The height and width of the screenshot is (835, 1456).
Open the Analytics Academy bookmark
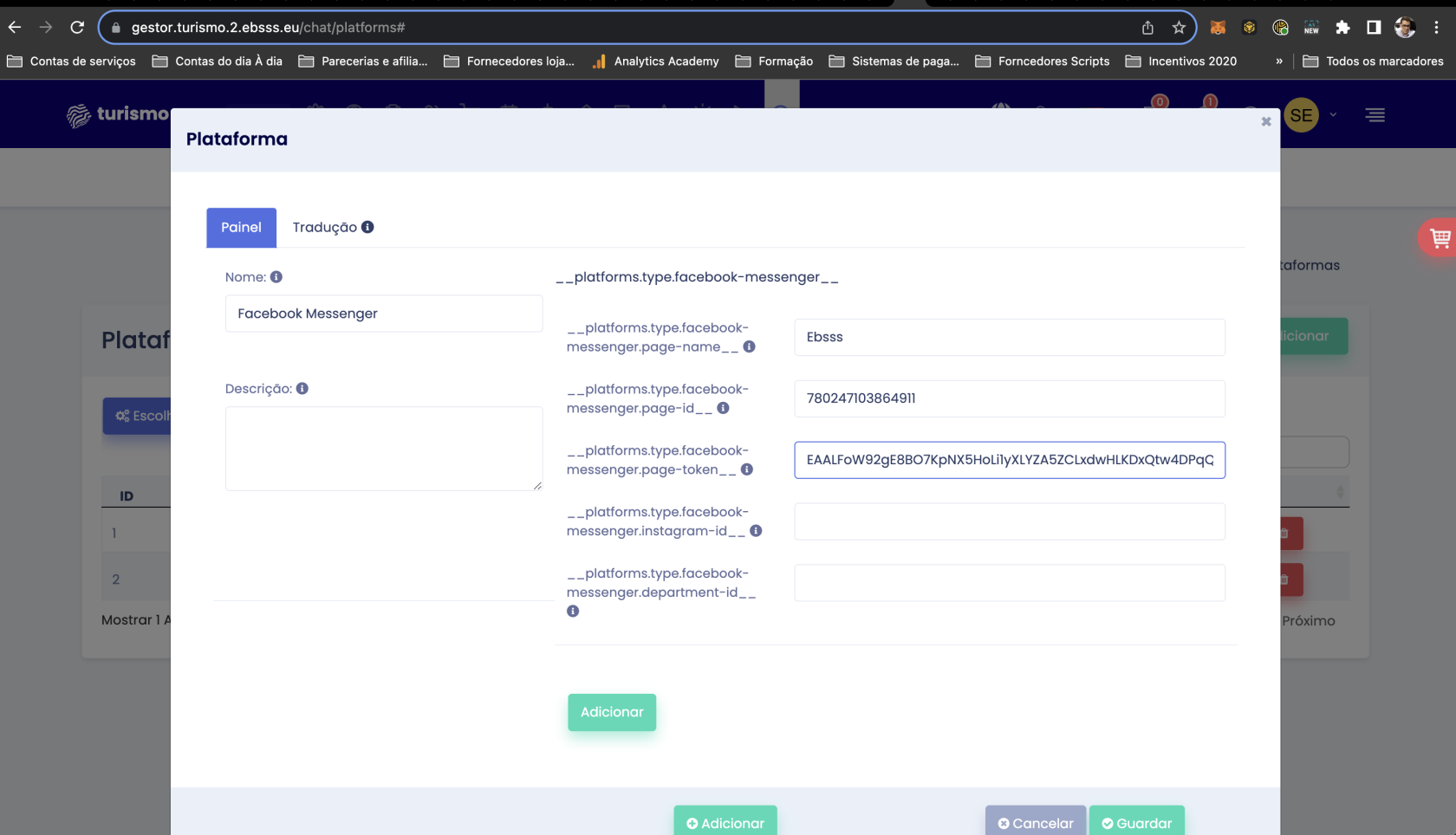[656, 61]
